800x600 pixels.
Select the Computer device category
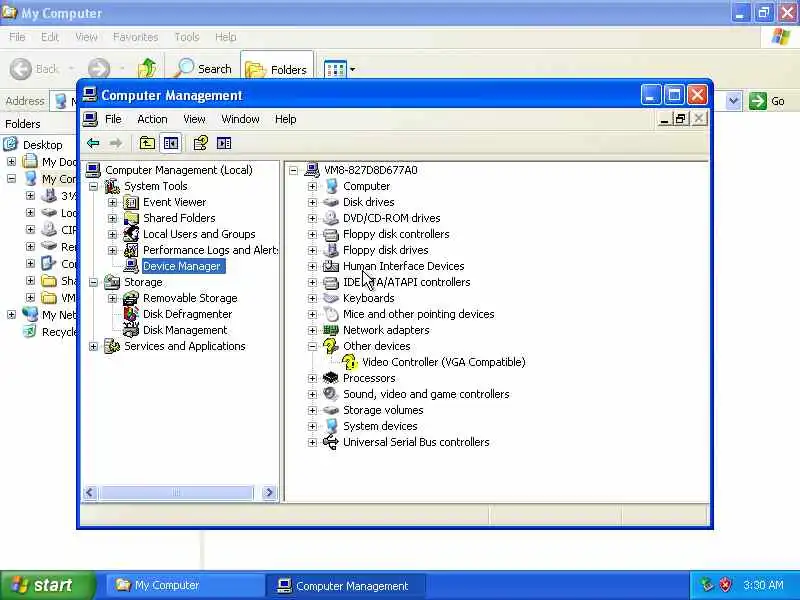[x=366, y=186]
